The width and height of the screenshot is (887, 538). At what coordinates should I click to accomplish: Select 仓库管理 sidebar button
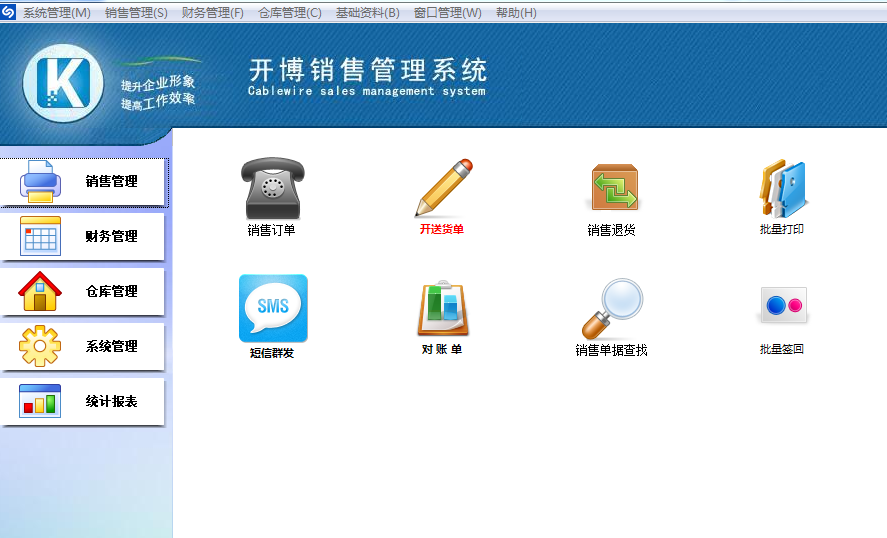tap(83, 291)
